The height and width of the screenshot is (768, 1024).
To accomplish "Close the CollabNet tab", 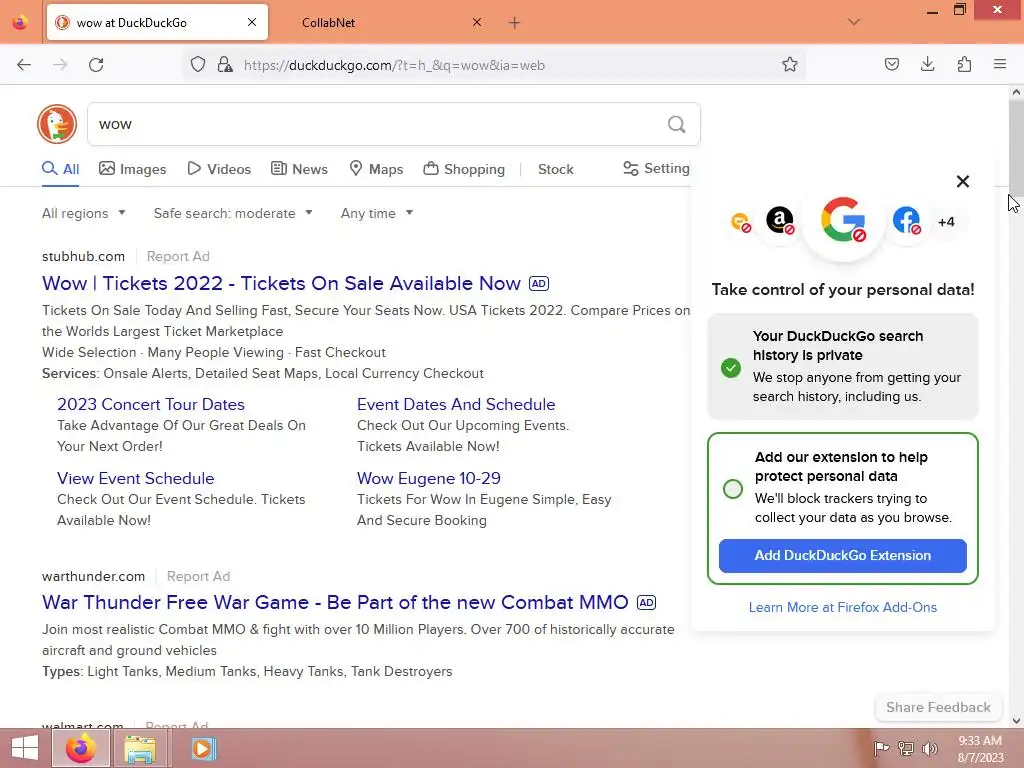I will [477, 23].
